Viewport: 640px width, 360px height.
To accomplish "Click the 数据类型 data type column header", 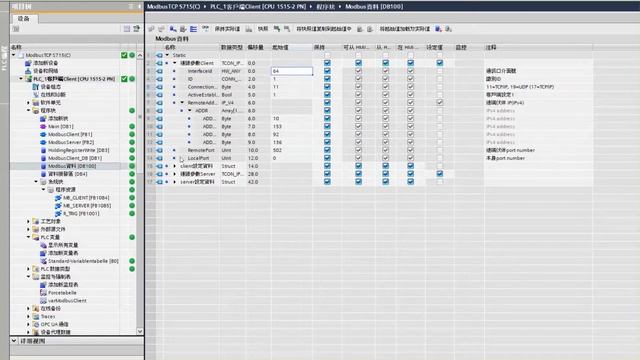I will click(232, 47).
